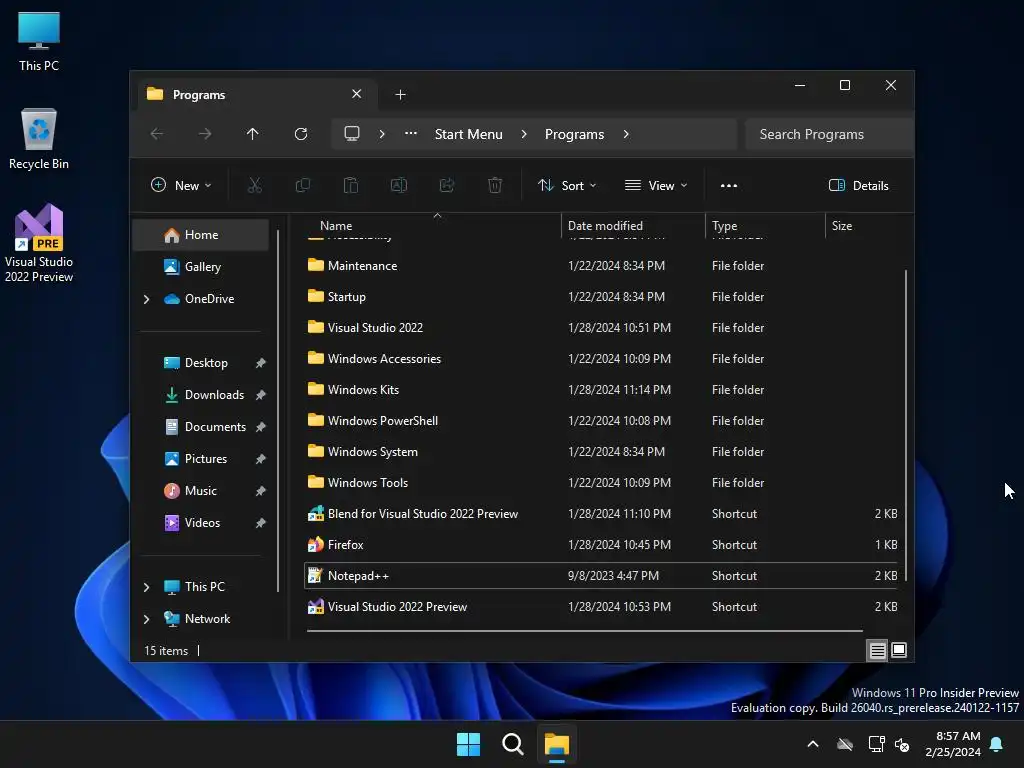Screen dimensions: 1024x768
Task: Click the Share icon in toolbar
Action: pos(447,185)
